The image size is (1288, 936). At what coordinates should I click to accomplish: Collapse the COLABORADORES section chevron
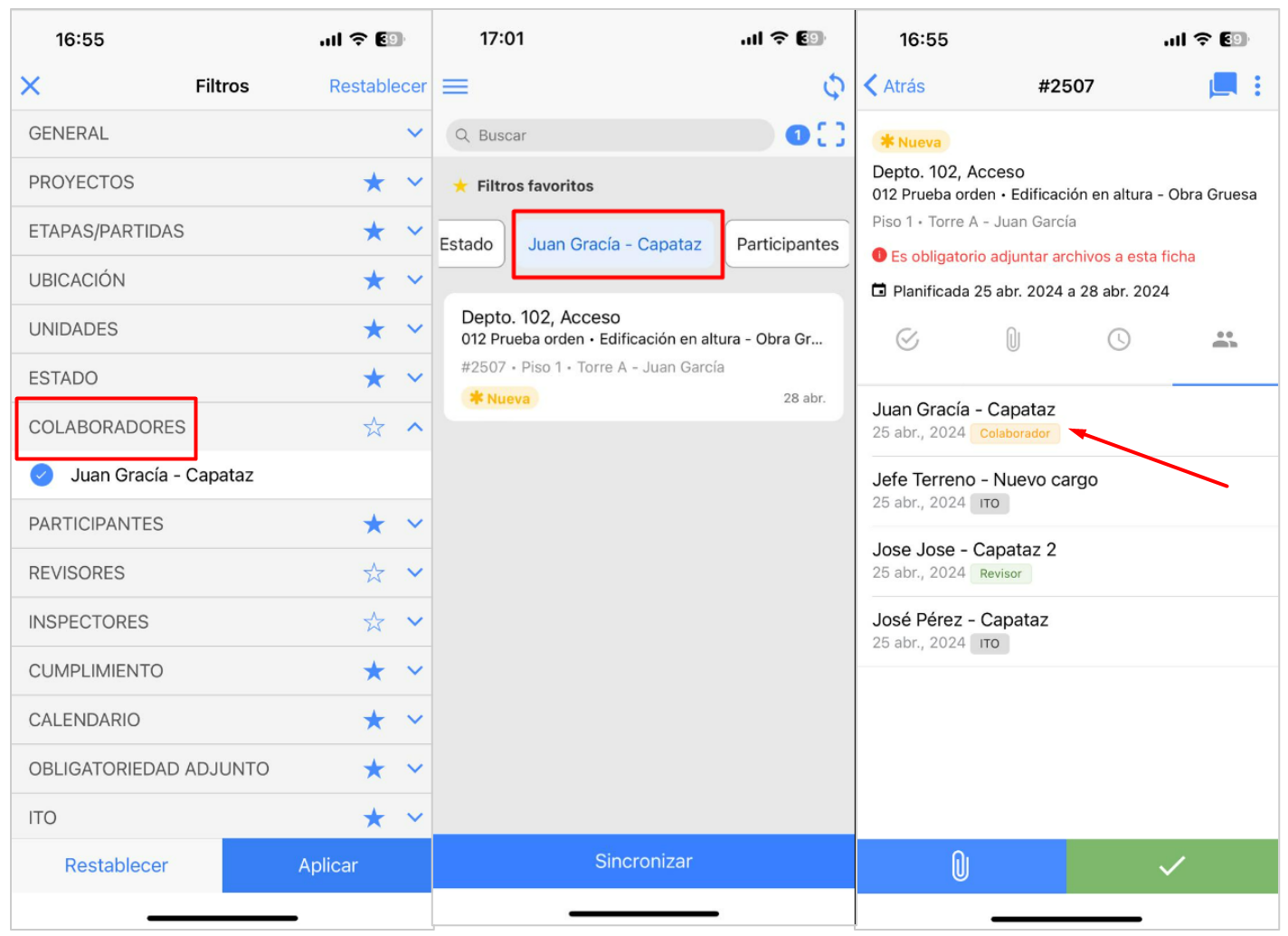tap(415, 427)
